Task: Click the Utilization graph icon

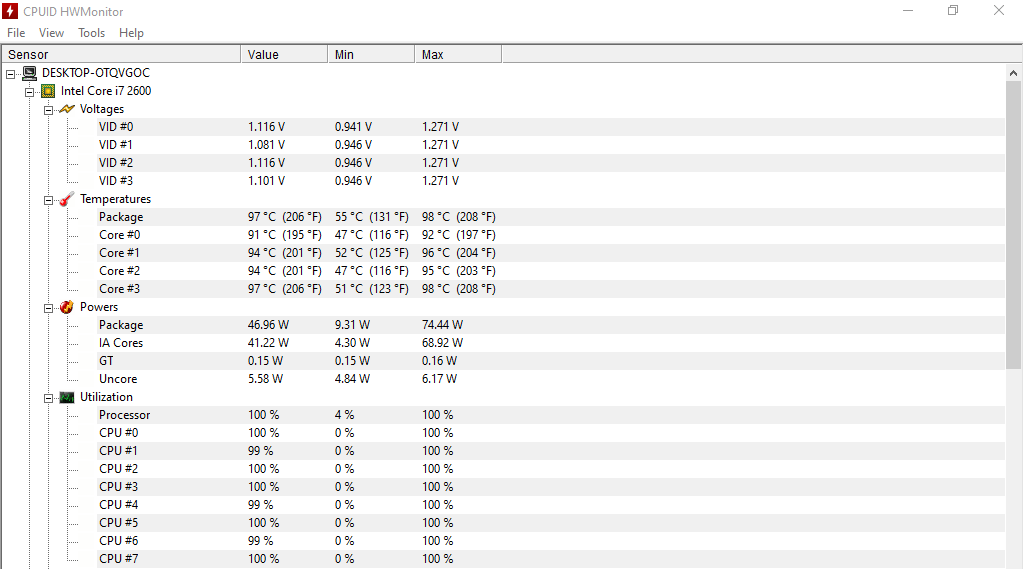Action: [67, 397]
